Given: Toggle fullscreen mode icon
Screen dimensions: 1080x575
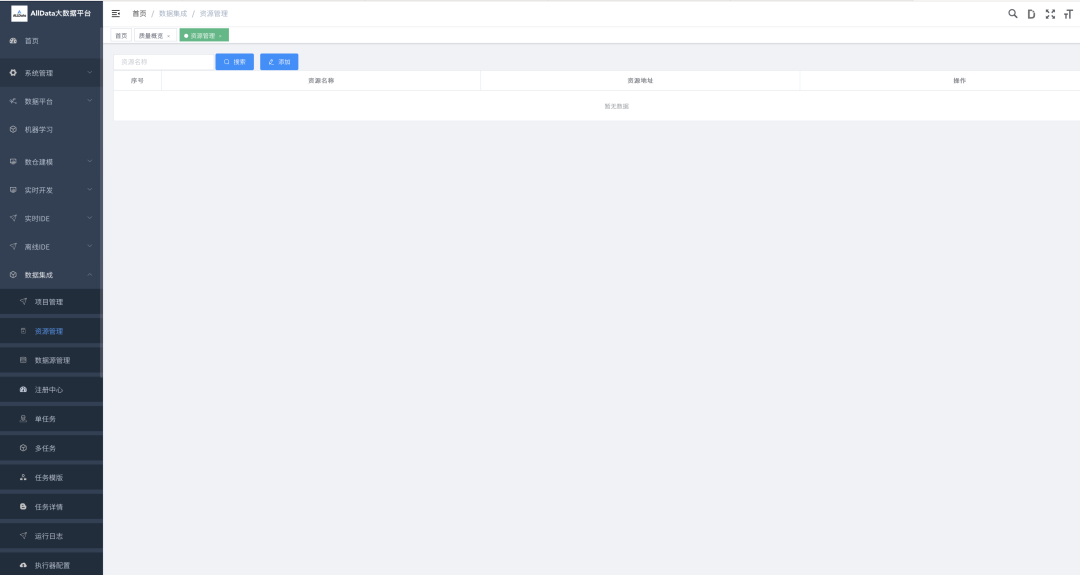Looking at the screenshot, I should [x=1050, y=14].
